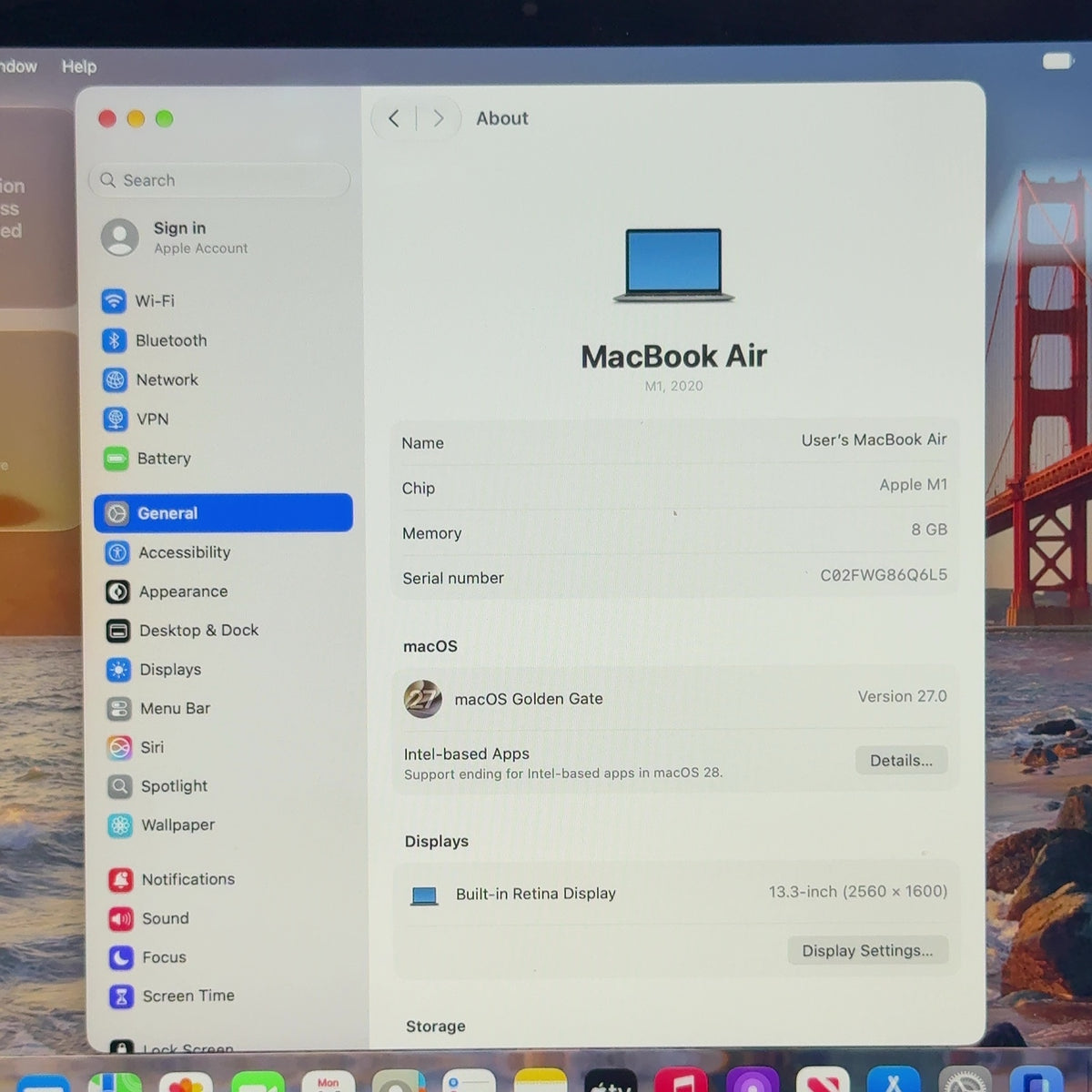Select the Sound speaker icon
This screenshot has width=1092, height=1092.
pyautogui.click(x=121, y=919)
